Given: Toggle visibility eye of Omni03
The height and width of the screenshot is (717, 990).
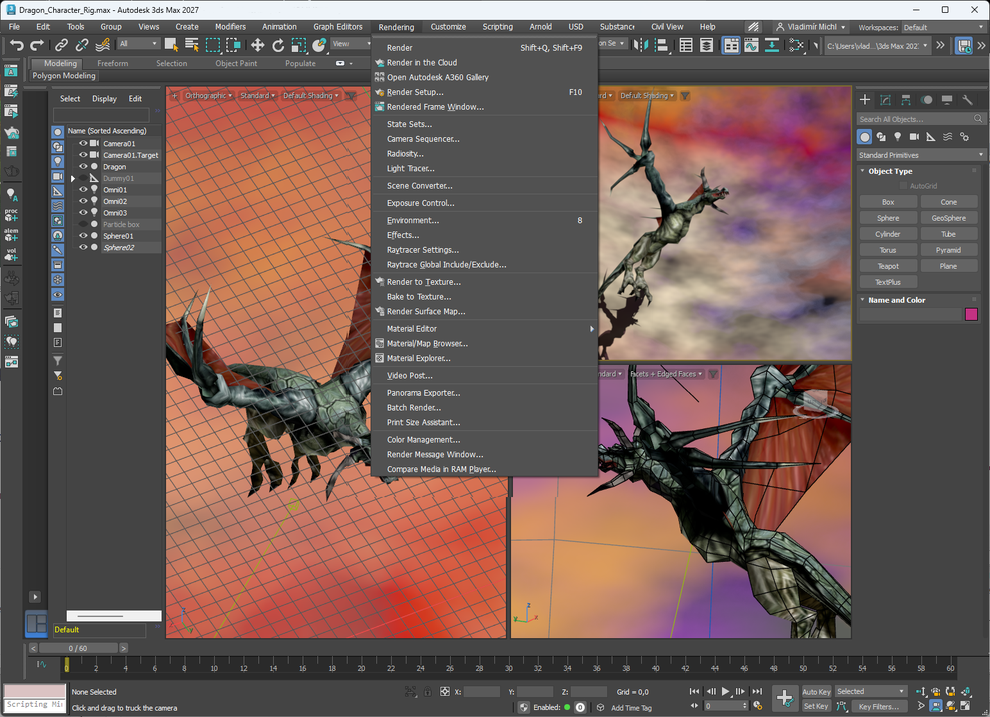Looking at the screenshot, I should [83, 213].
